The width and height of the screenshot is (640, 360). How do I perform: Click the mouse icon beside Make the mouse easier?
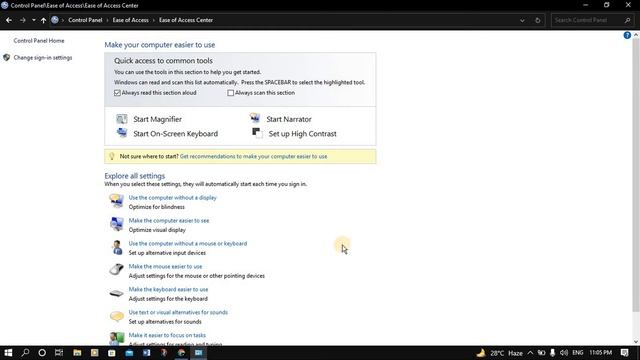pyautogui.click(x=116, y=269)
